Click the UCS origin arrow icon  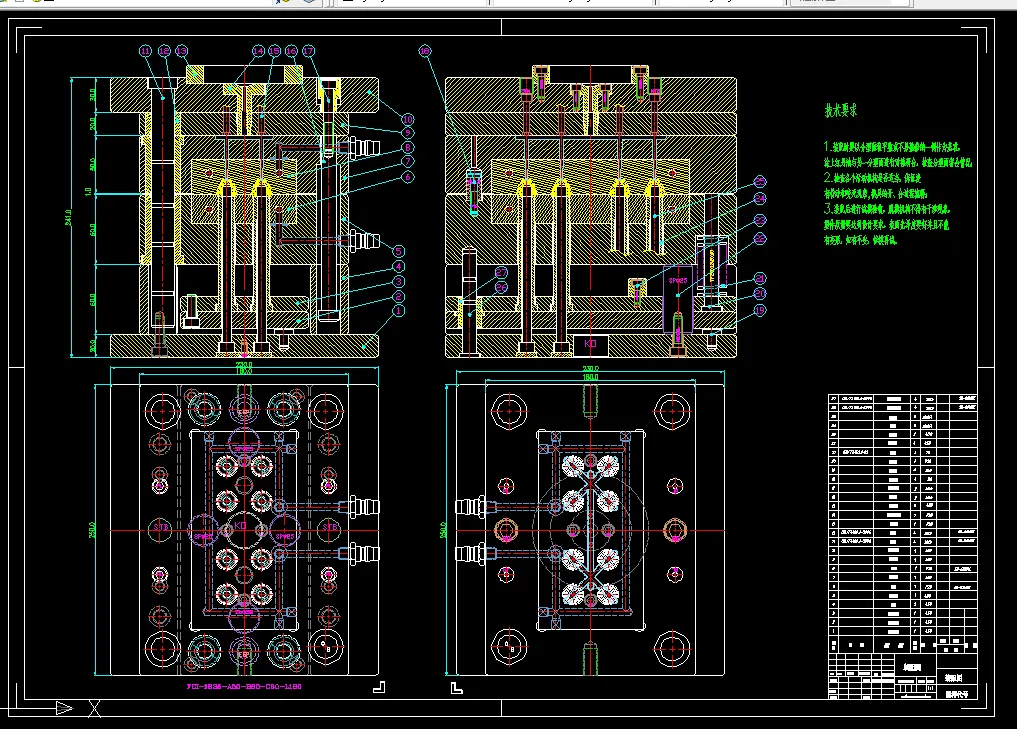pos(64,708)
